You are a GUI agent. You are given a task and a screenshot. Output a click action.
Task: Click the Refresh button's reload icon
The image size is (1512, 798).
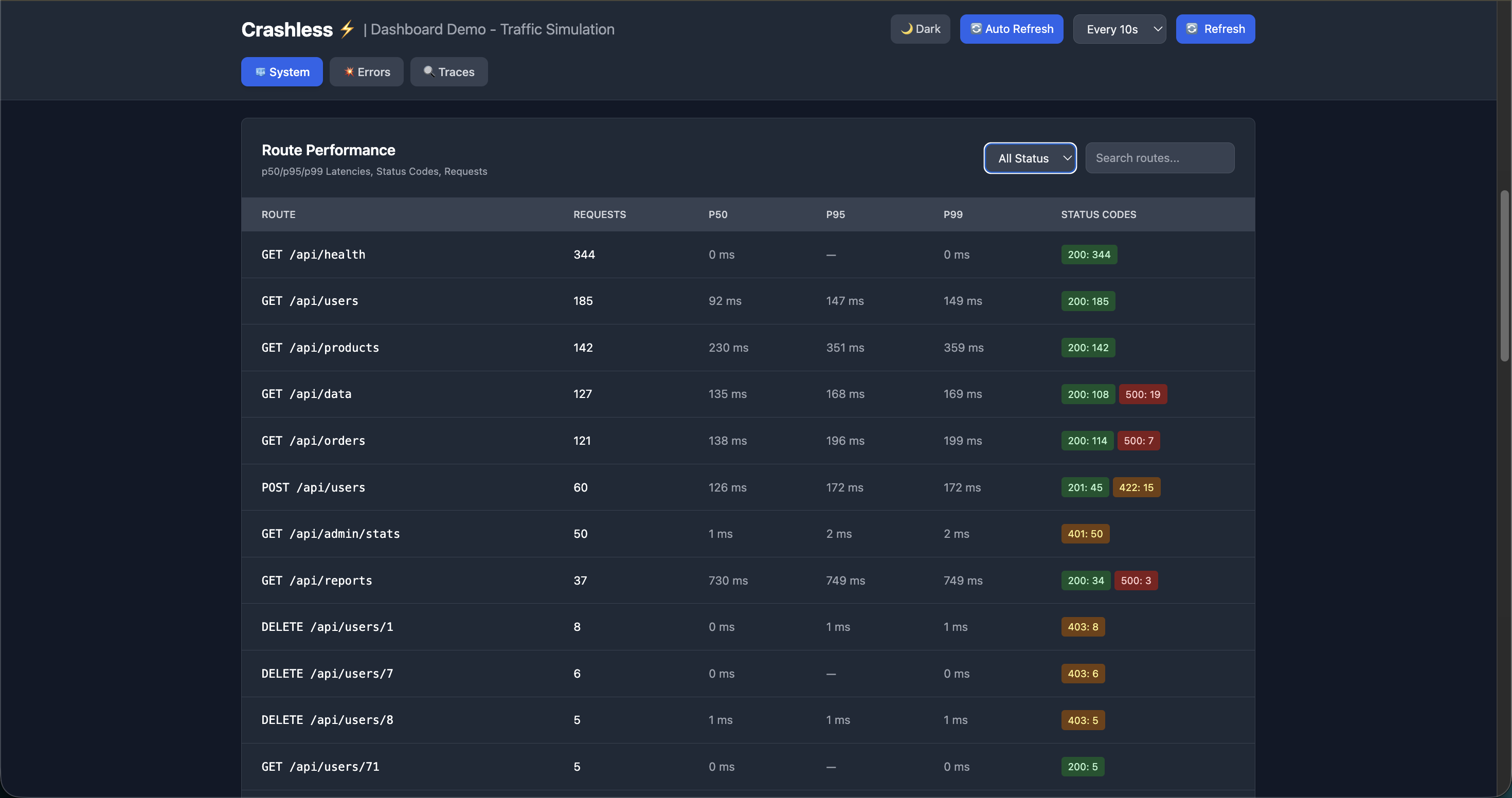pyautogui.click(x=1192, y=29)
